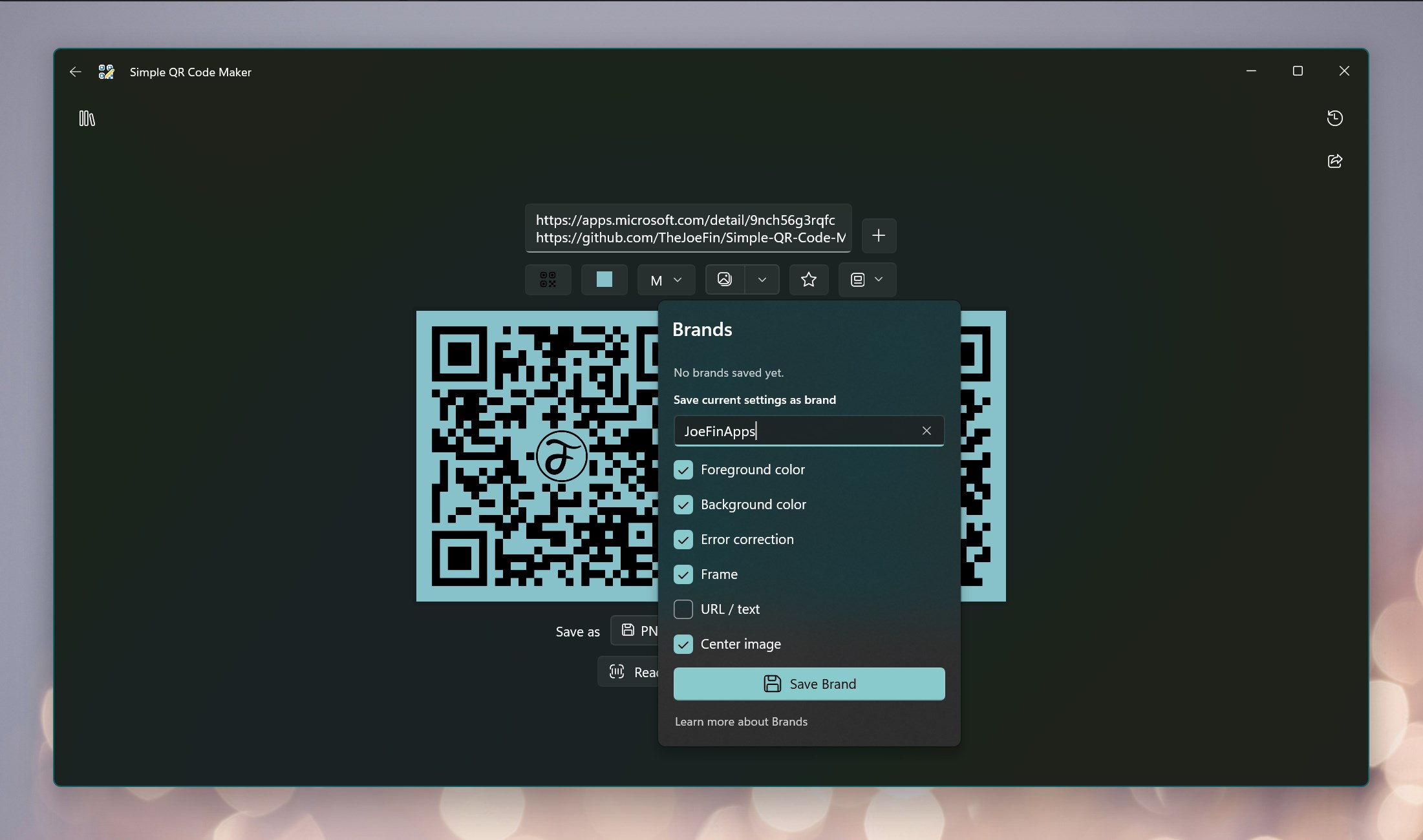Toggle the Frame checkbox
Viewport: 1423px width, 840px height.
(683, 574)
